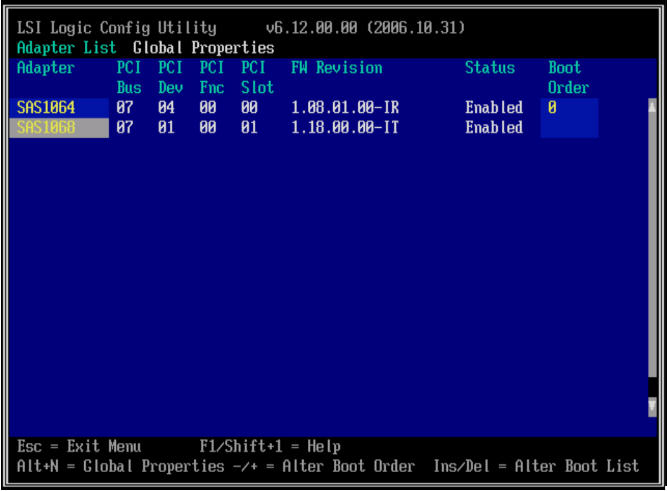The image size is (667, 491).
Task: Click version text v6.12.00.00 (2006.10.31)
Action: point(365,28)
